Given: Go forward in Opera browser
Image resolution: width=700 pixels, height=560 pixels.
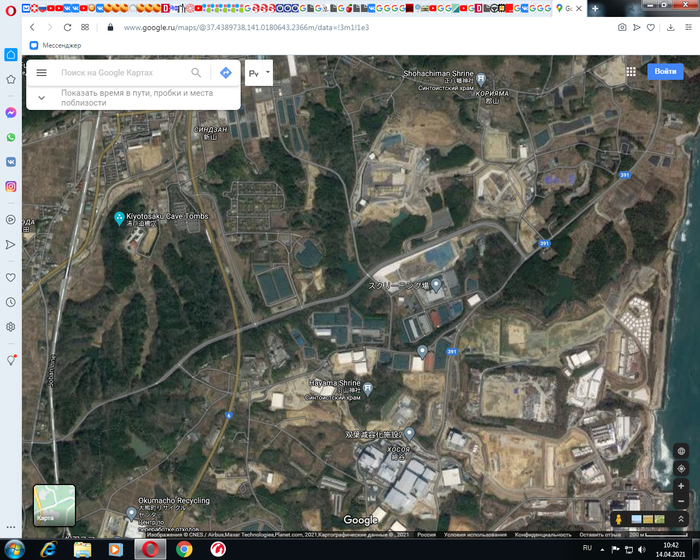Looking at the screenshot, I should point(50,27).
